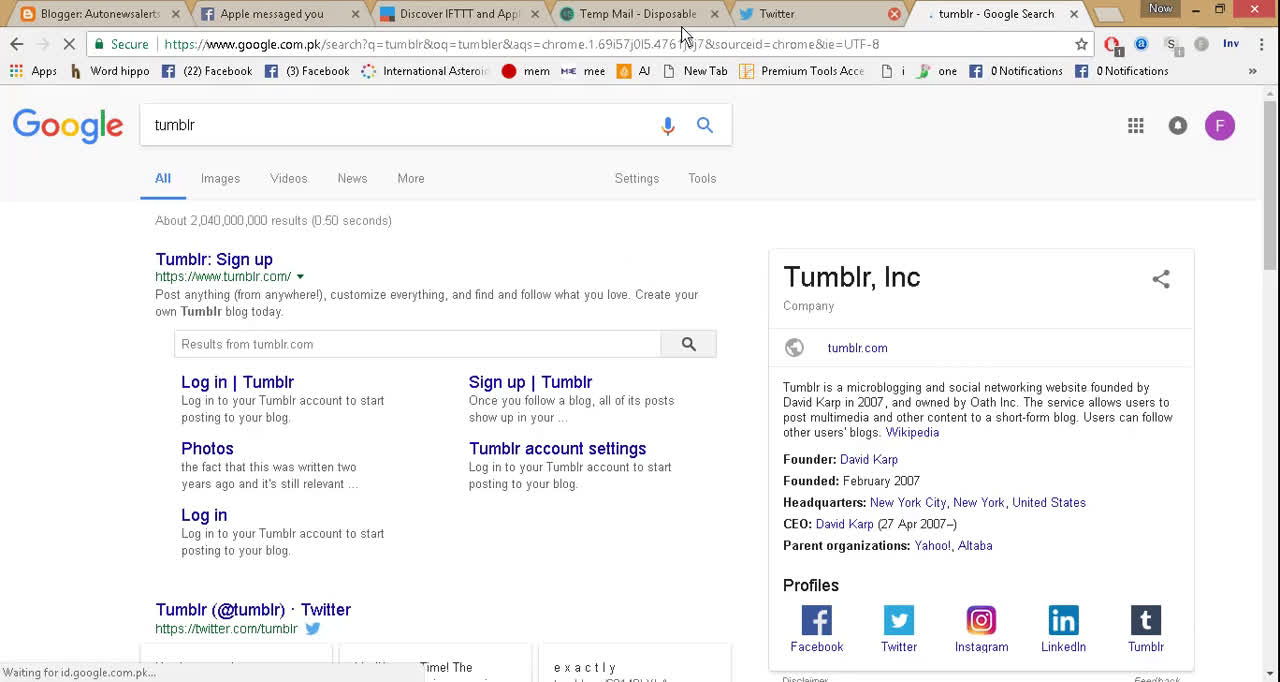Click the voice search microphone icon
The height and width of the screenshot is (682, 1280).
(668, 126)
